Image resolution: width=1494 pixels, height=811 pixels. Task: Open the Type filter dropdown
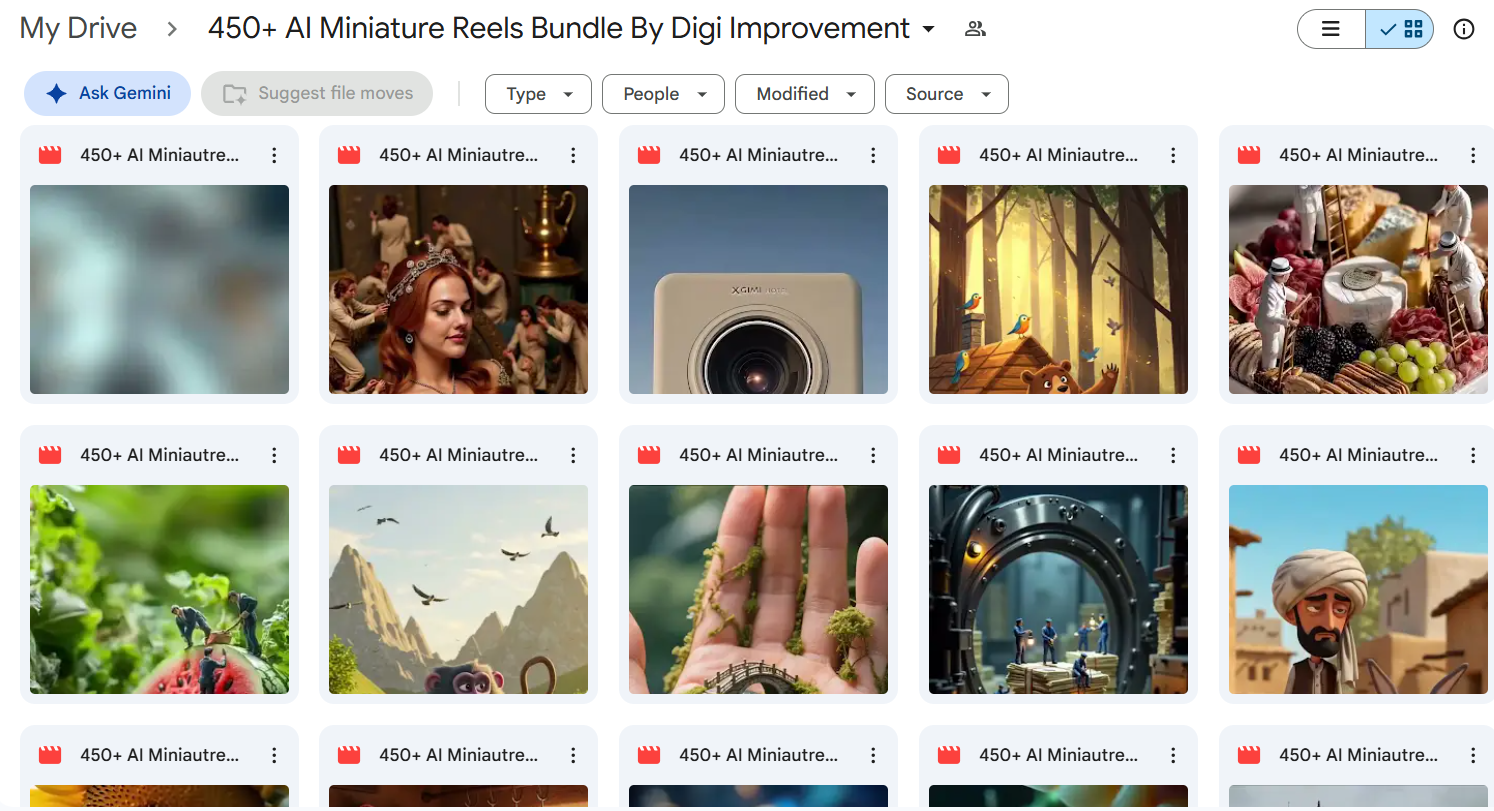point(538,94)
